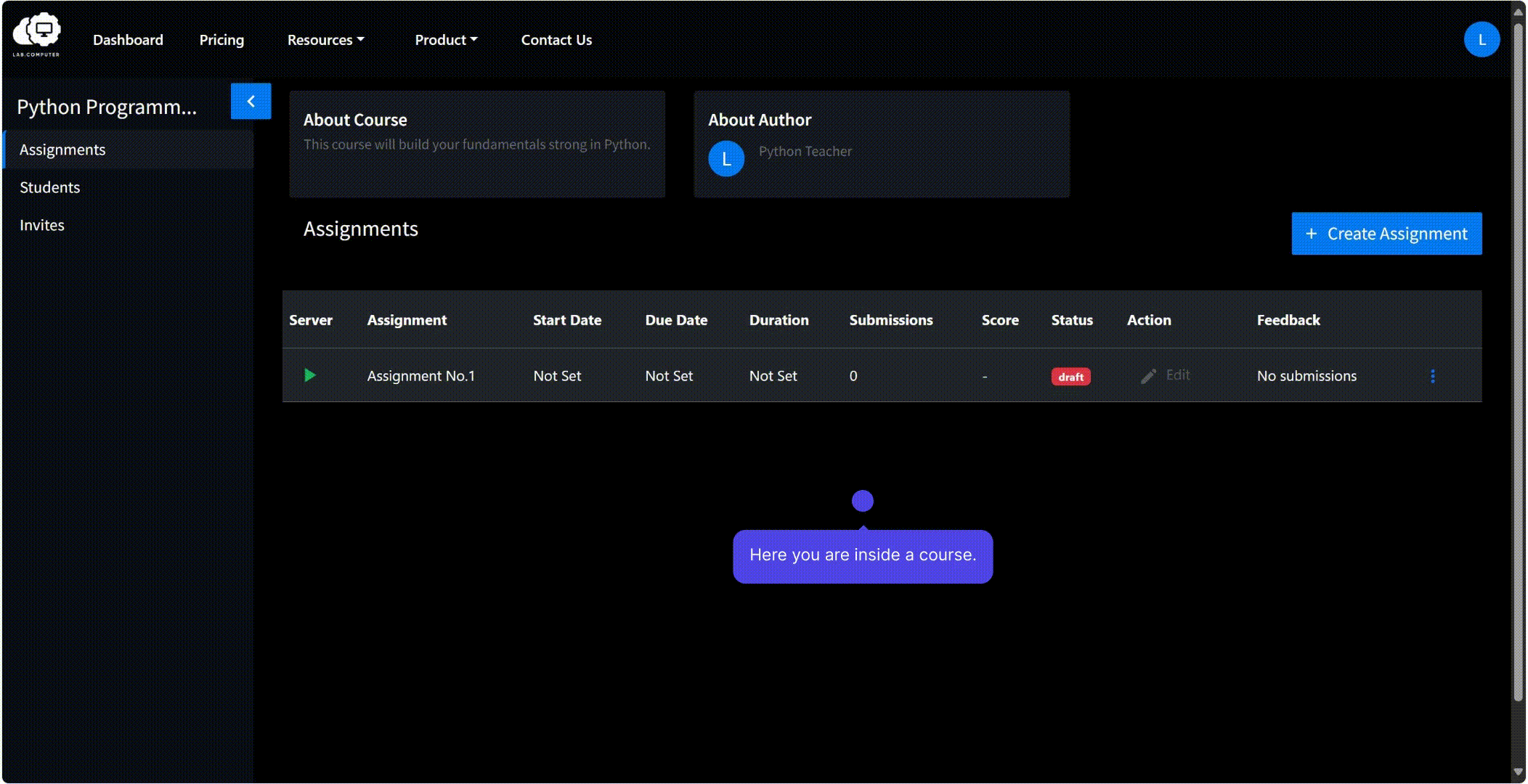The image size is (1528, 784).
Task: Expand the Resources dropdown menu
Action: click(325, 40)
